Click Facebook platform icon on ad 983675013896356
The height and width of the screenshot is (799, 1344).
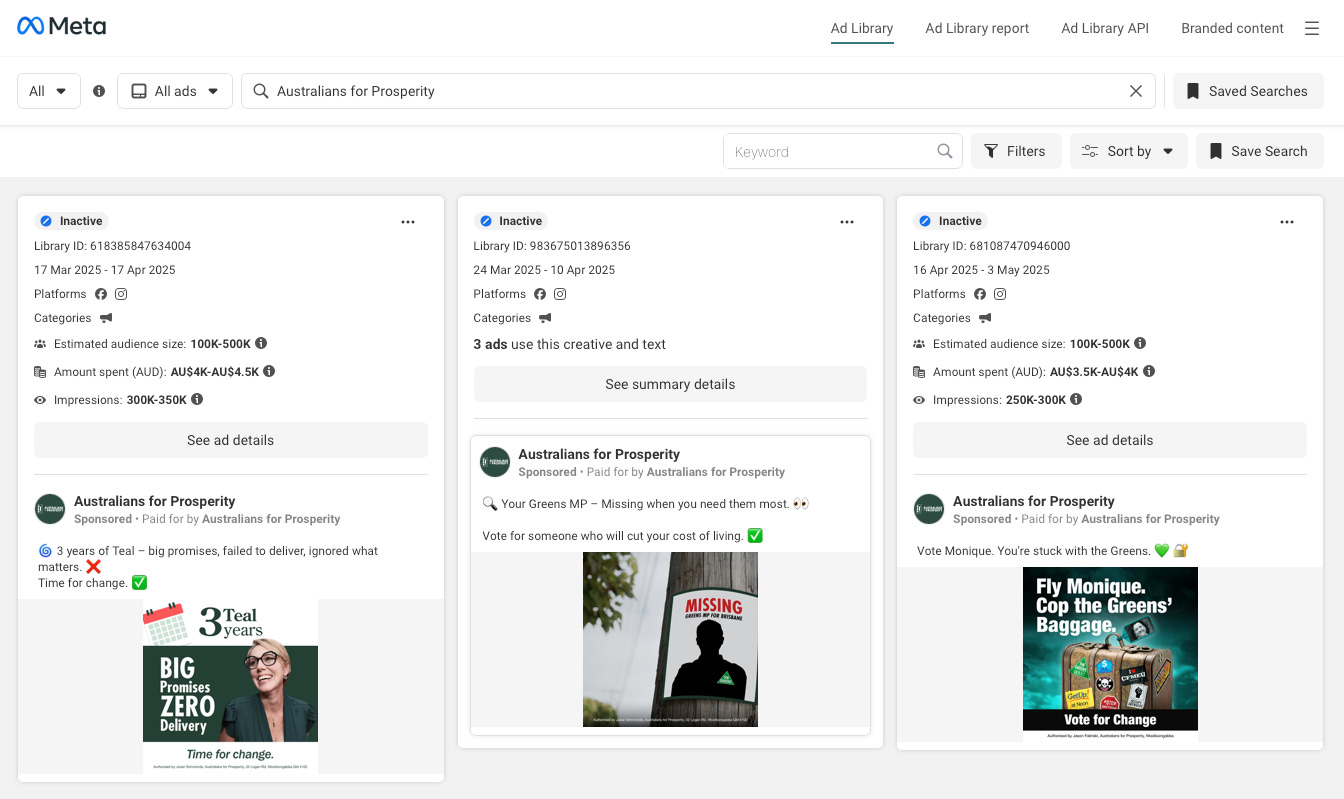[x=540, y=294]
